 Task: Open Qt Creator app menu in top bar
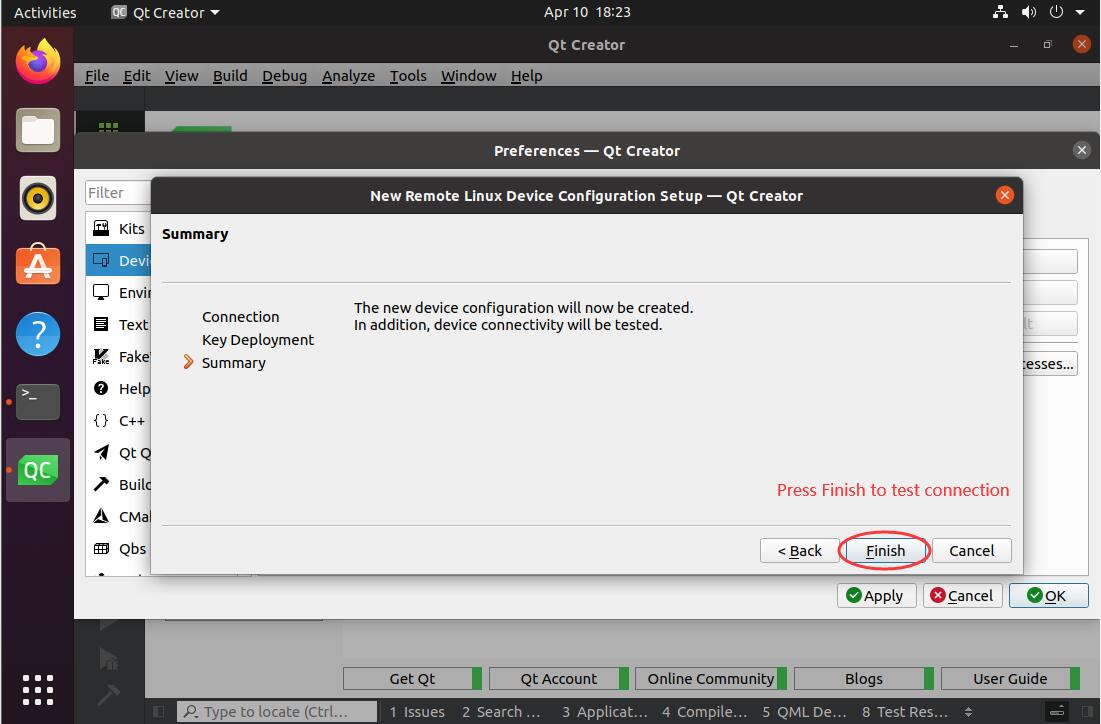(x=166, y=12)
